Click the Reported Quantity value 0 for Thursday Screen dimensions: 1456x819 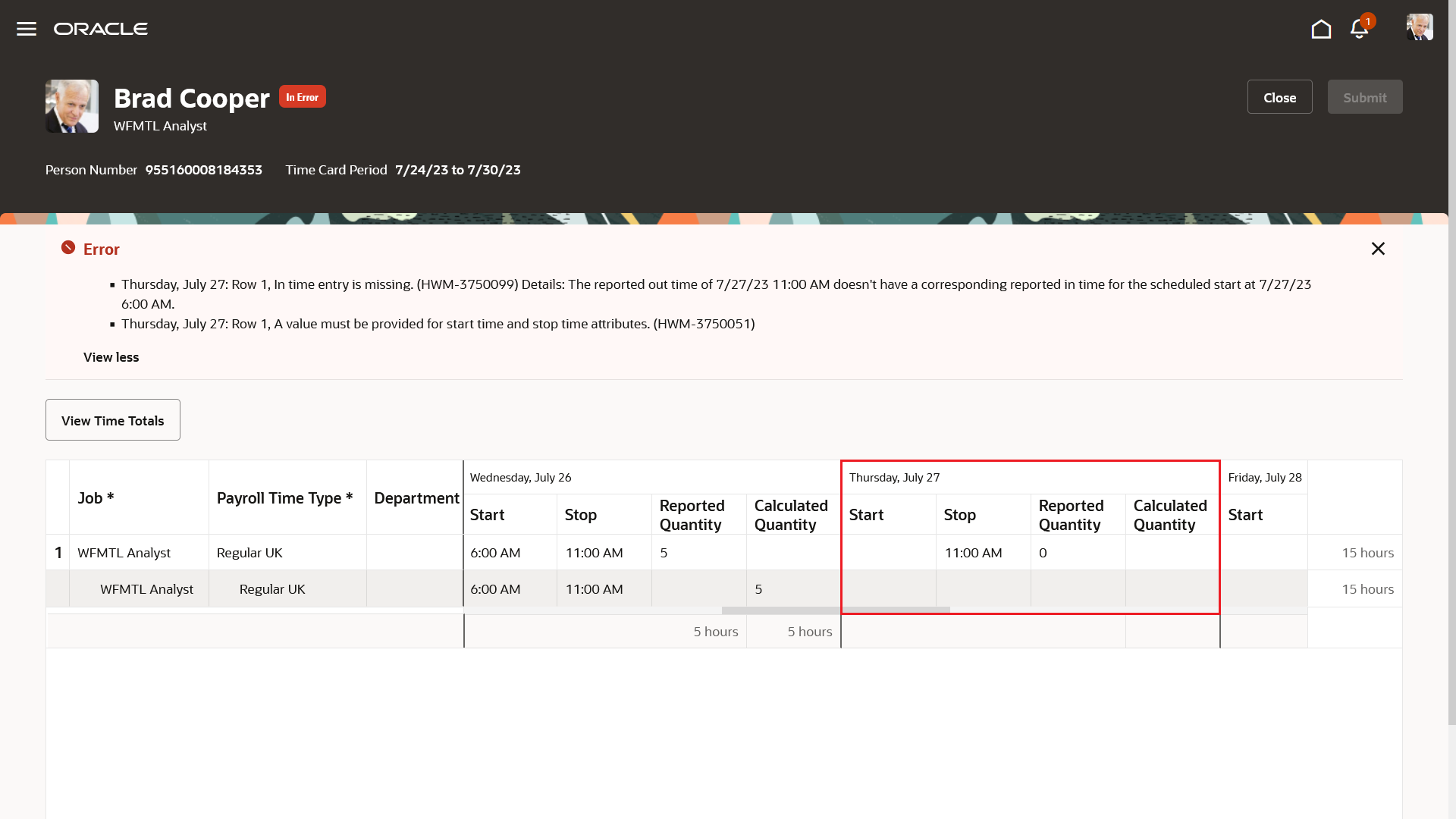1043,553
